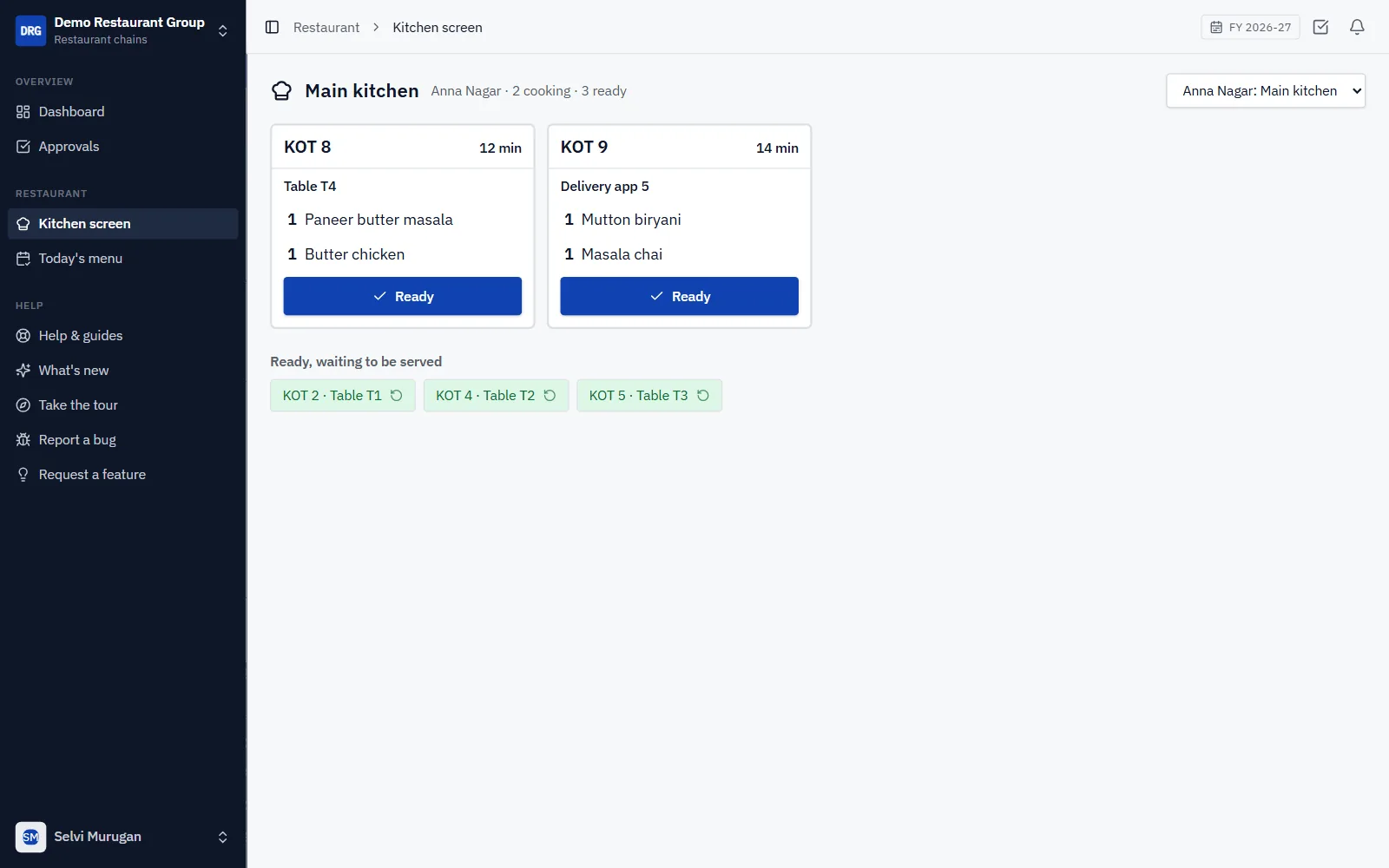Click the Kitchen screen breadcrumb text

pyautogui.click(x=438, y=28)
